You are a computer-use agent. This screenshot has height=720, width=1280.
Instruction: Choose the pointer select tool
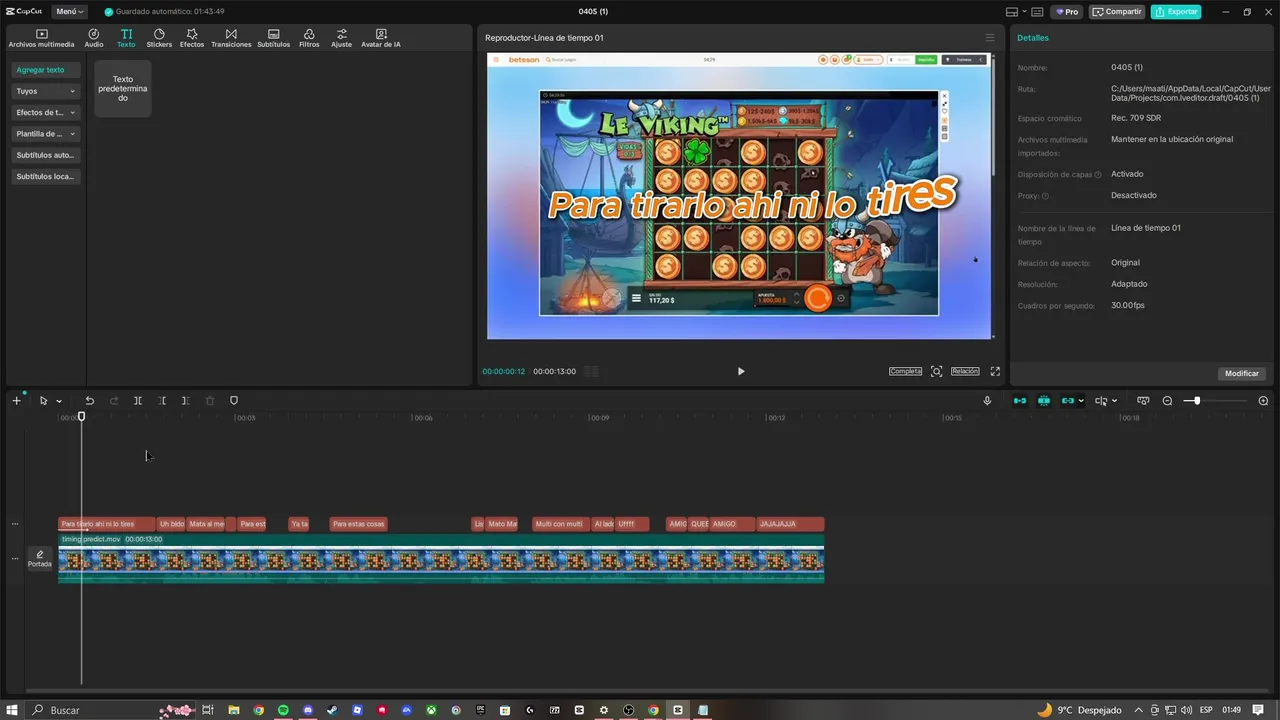pos(44,400)
